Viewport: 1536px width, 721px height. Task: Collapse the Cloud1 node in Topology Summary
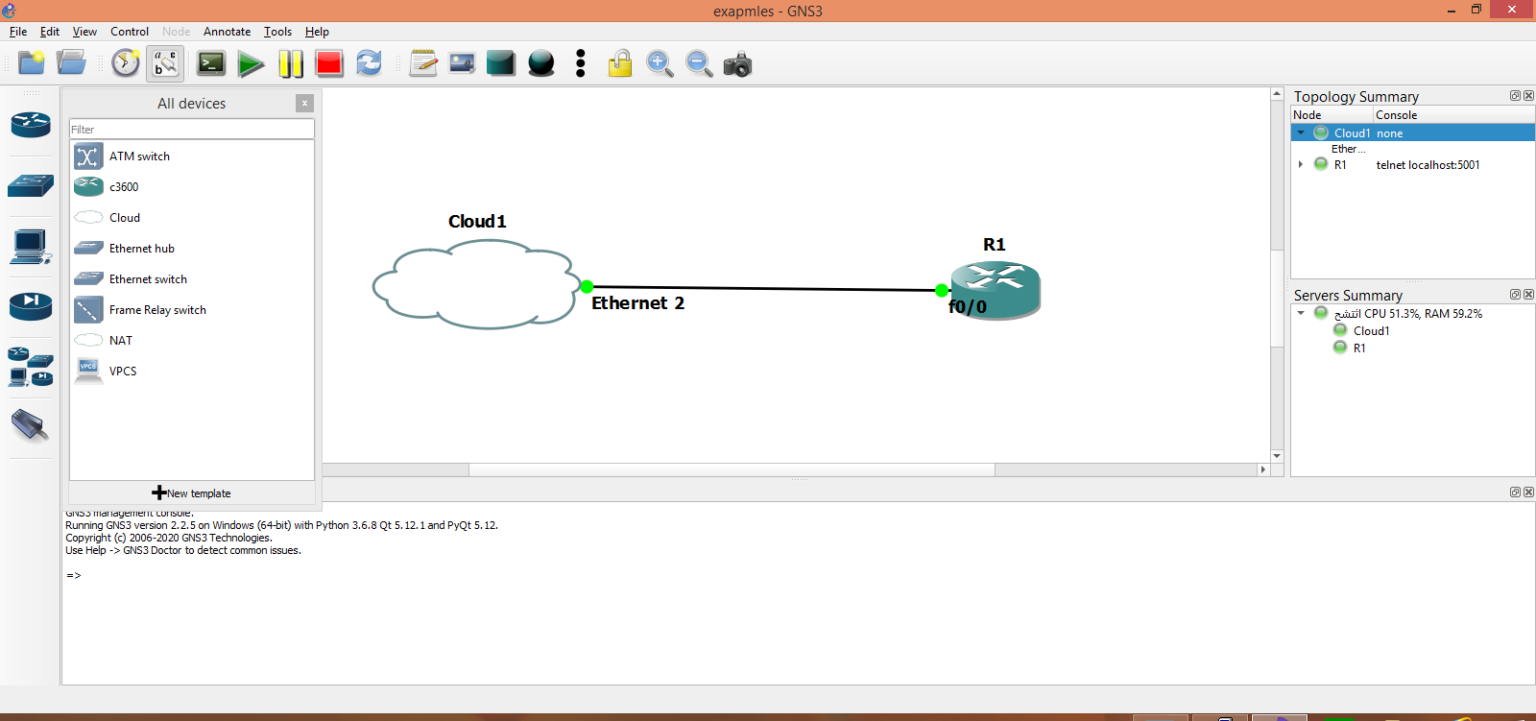pos(1301,133)
